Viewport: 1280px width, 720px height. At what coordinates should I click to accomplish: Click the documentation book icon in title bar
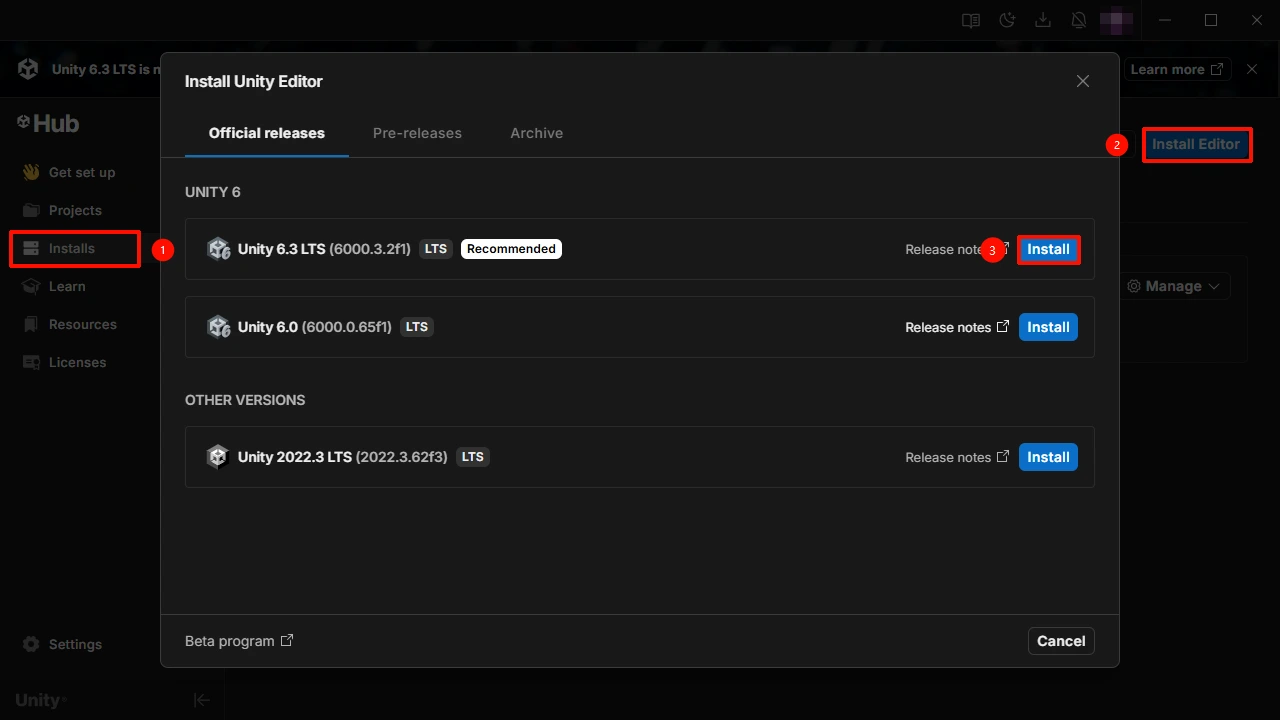[970, 20]
